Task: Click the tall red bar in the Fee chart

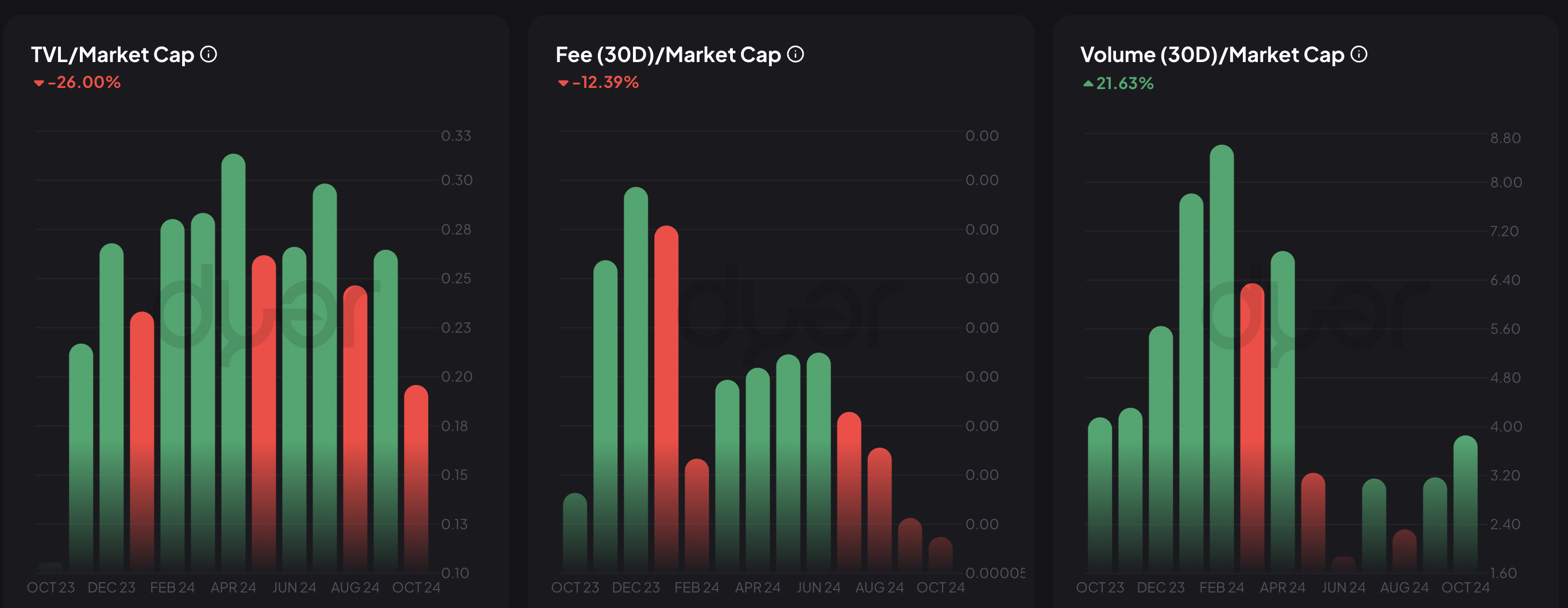Action: [x=666, y=396]
